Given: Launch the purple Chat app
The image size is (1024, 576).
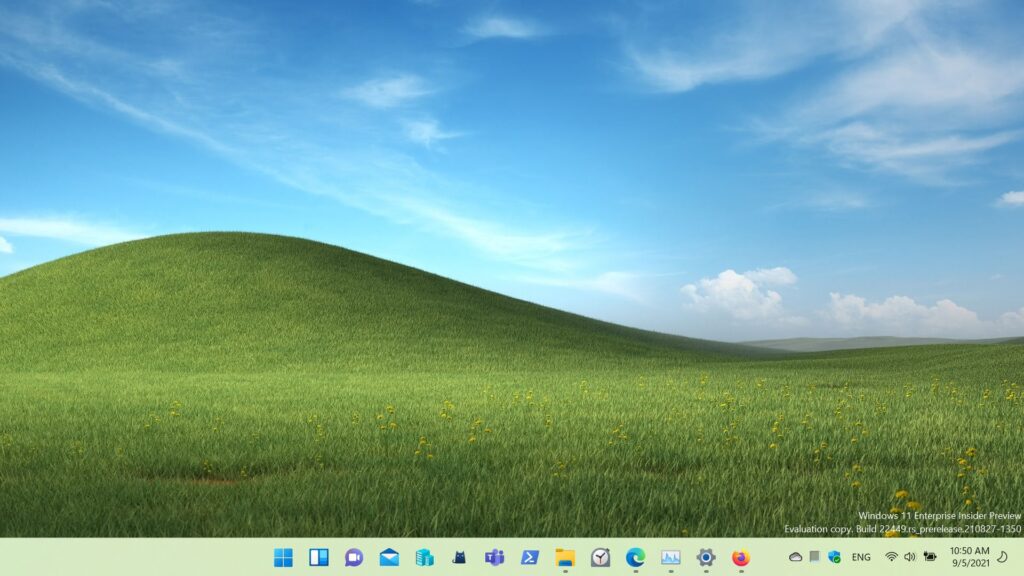Looking at the screenshot, I should (x=354, y=557).
